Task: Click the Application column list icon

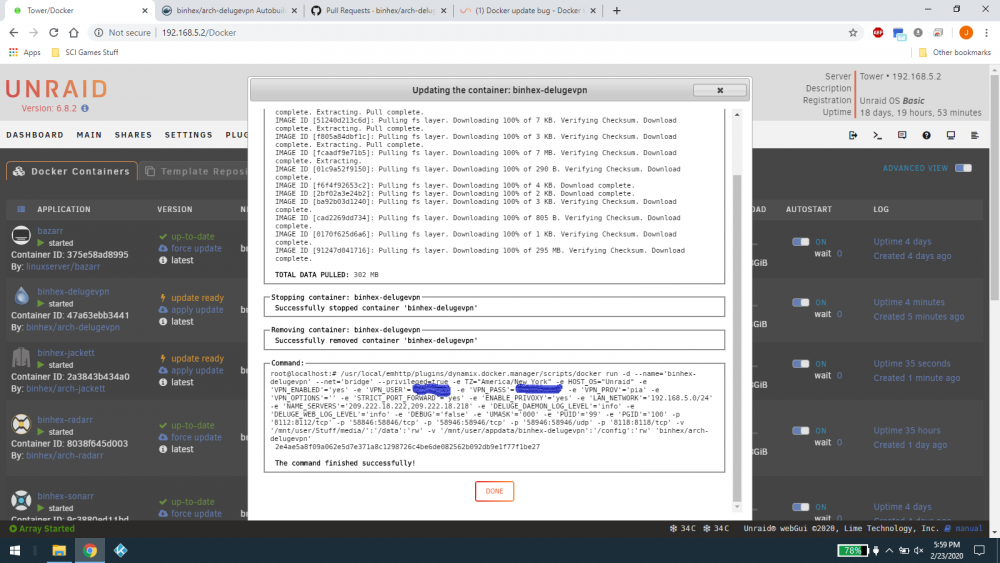Action: [21, 209]
